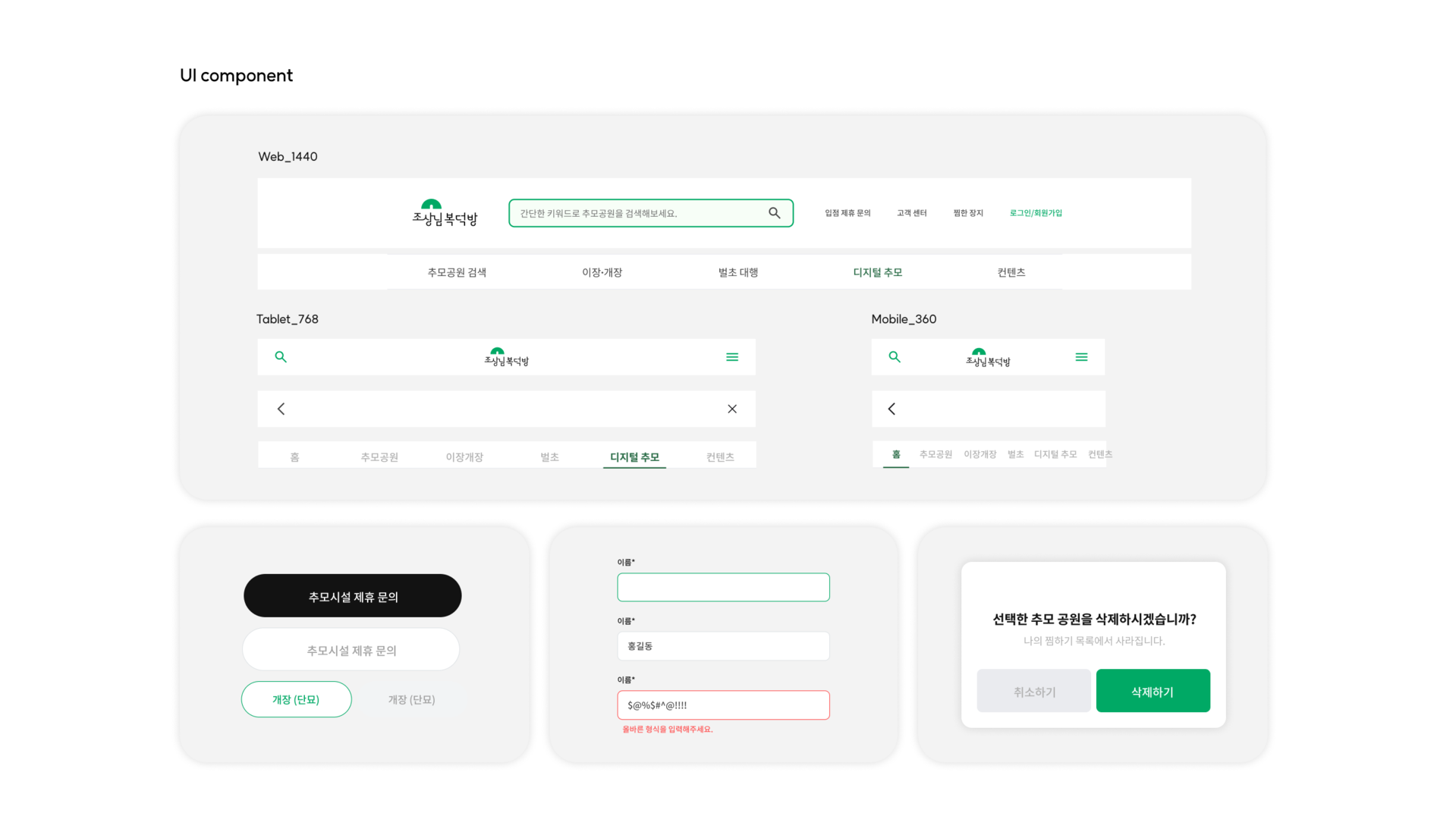
Task: Open the hamburger menu in the Tablet_768 header
Action: tap(732, 356)
